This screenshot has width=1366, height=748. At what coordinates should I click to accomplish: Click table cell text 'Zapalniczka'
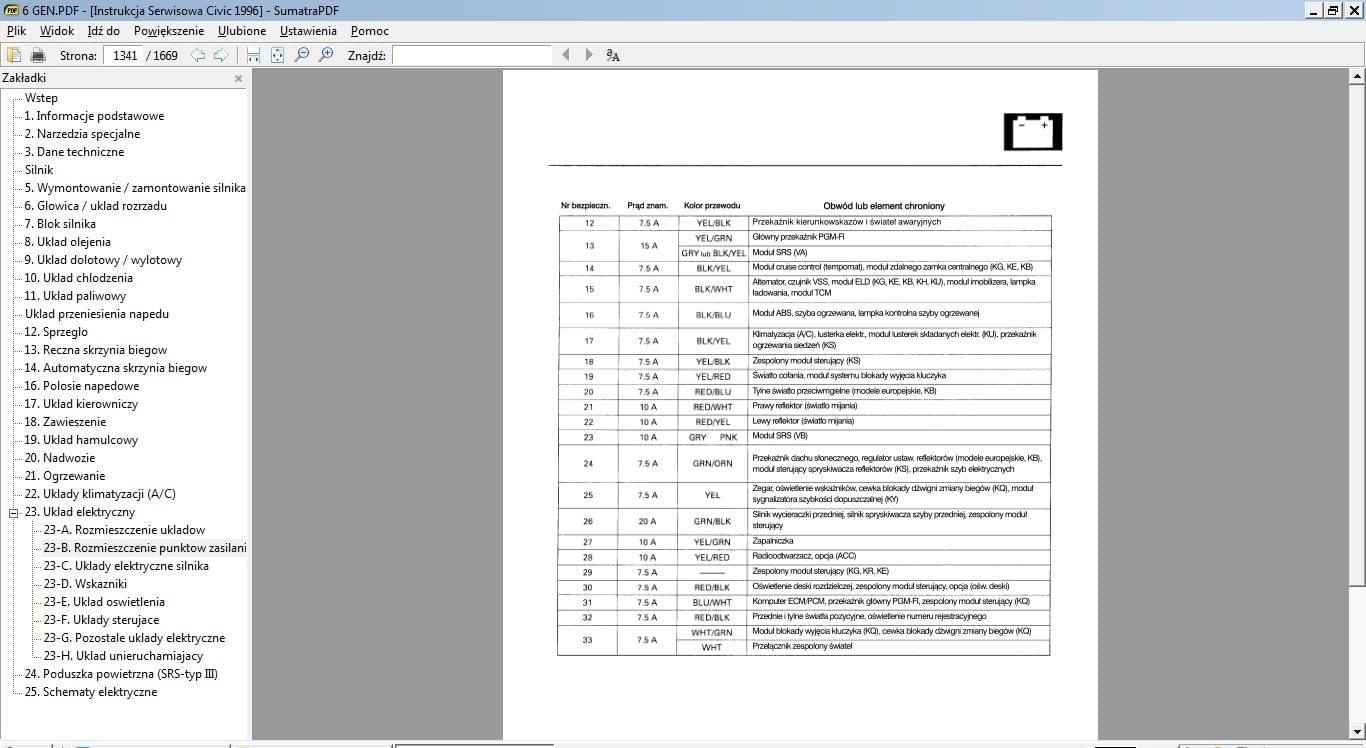[773, 541]
